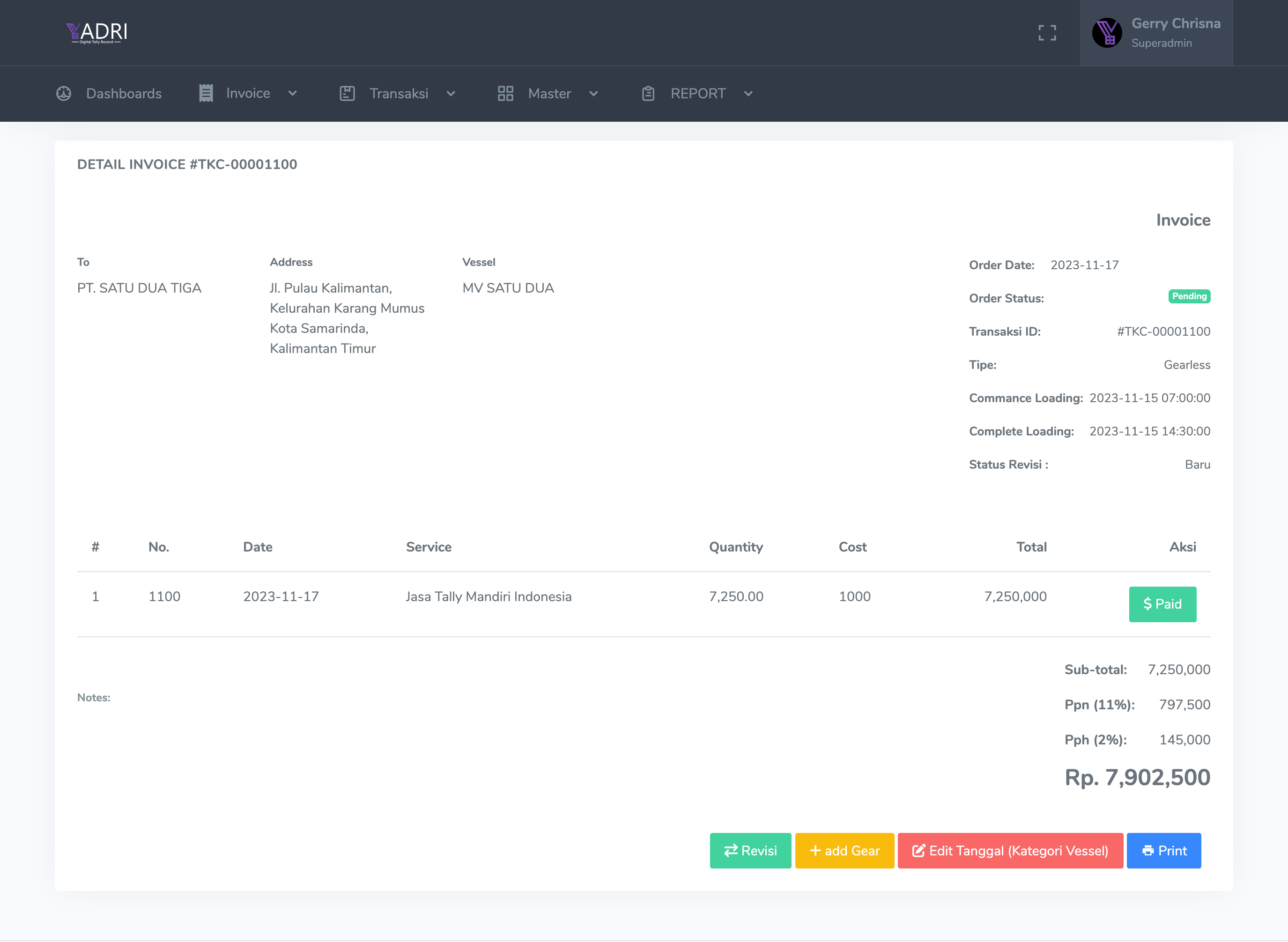Viewport: 1288px width, 942px height.
Task: Open the Dashboards menu item
Action: tap(123, 94)
